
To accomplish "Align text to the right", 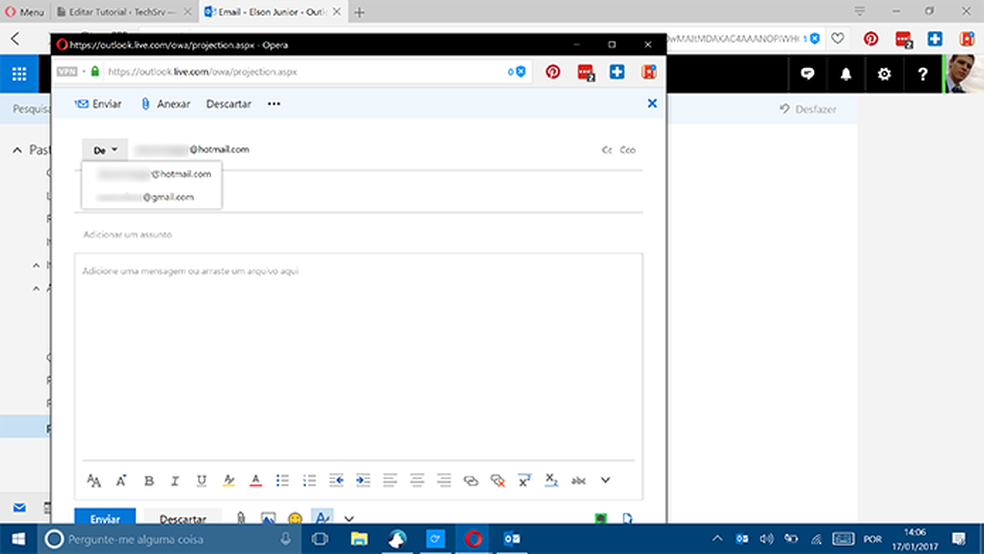I will click(x=444, y=481).
